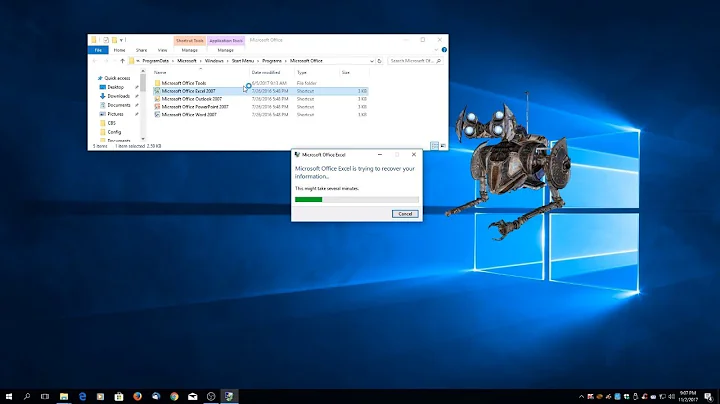Open Manage tab under Shortcut Tools
Image resolution: width=720 pixels, height=404 pixels.
189,50
